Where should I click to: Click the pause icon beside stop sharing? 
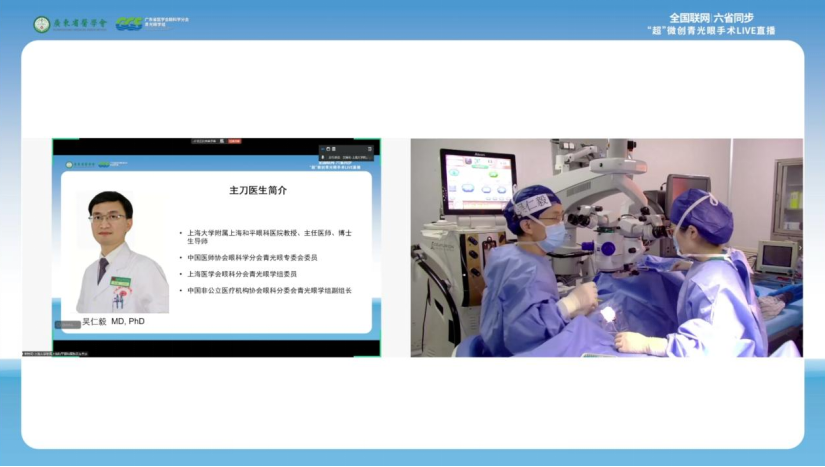click(223, 141)
